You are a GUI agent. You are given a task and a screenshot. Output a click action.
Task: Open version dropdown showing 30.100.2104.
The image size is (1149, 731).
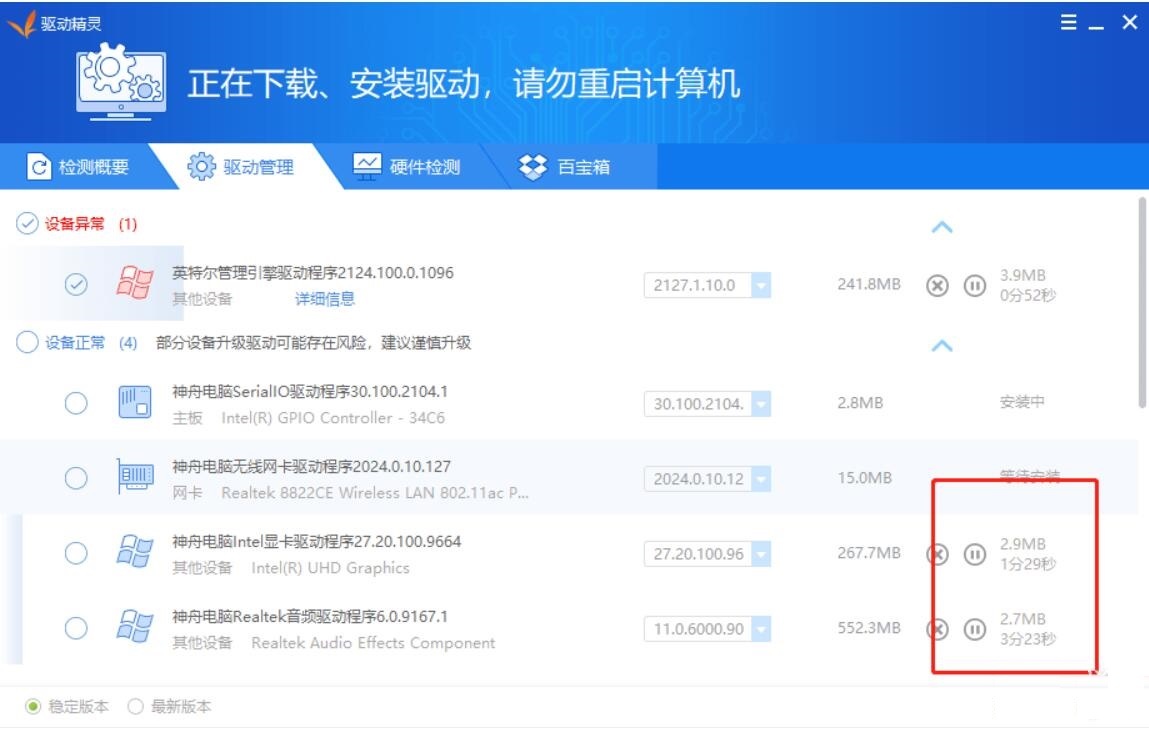tap(761, 404)
